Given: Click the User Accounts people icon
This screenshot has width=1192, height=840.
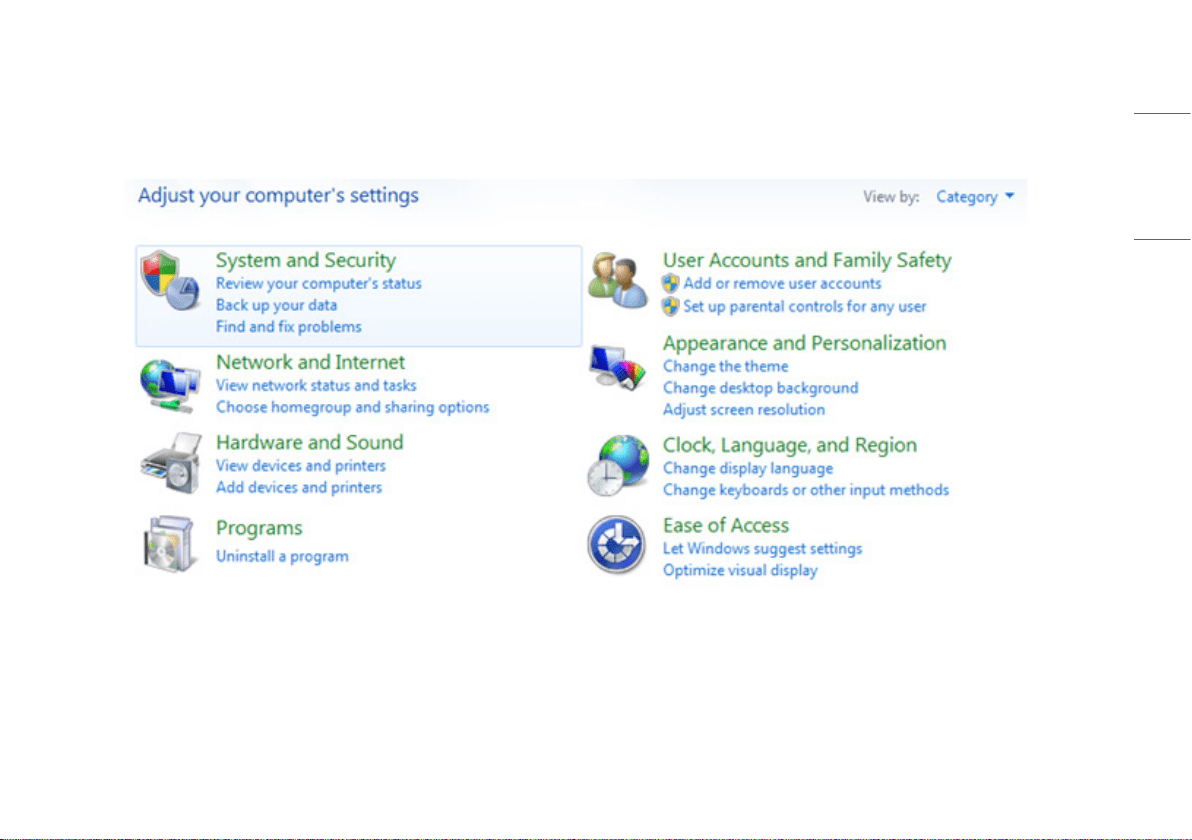Looking at the screenshot, I should [617, 281].
